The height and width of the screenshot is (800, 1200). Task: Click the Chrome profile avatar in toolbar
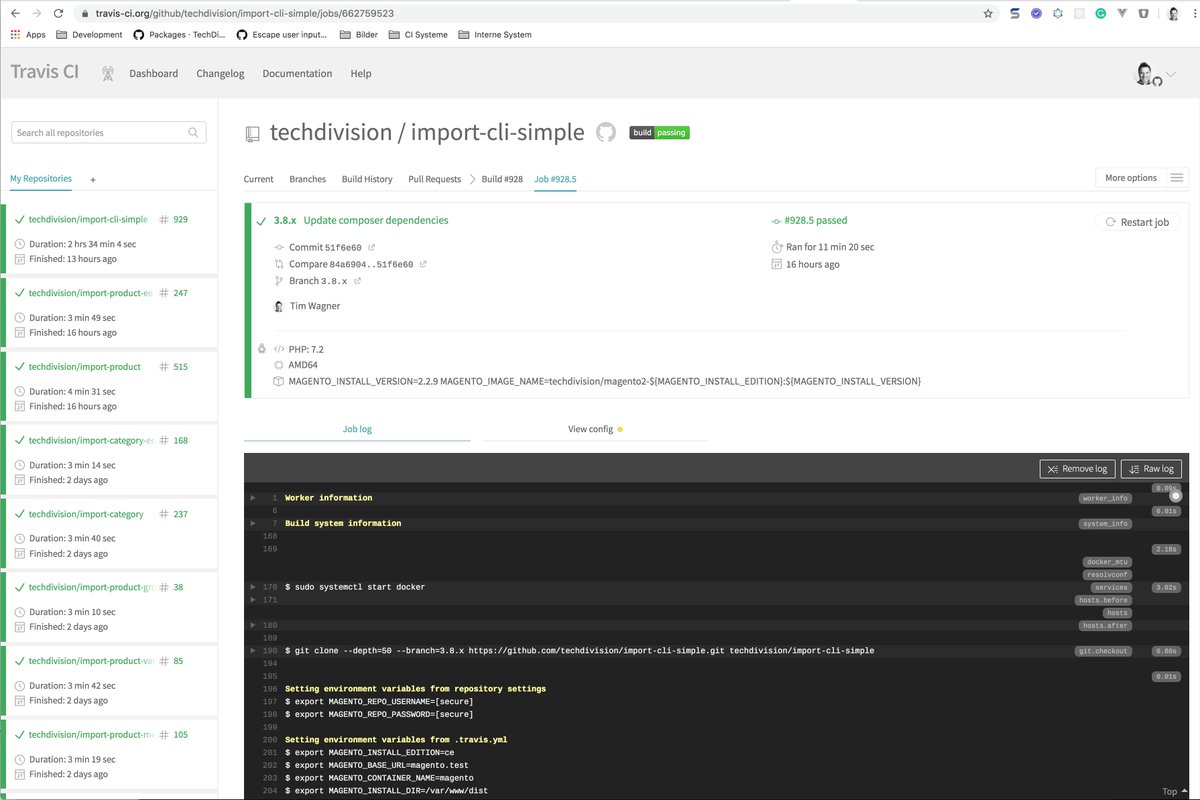tap(1174, 14)
